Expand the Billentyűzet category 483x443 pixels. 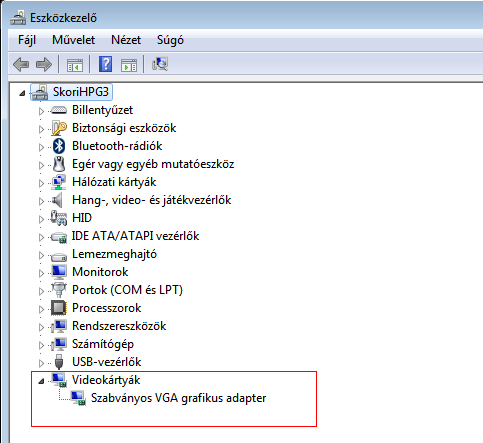[41, 111]
